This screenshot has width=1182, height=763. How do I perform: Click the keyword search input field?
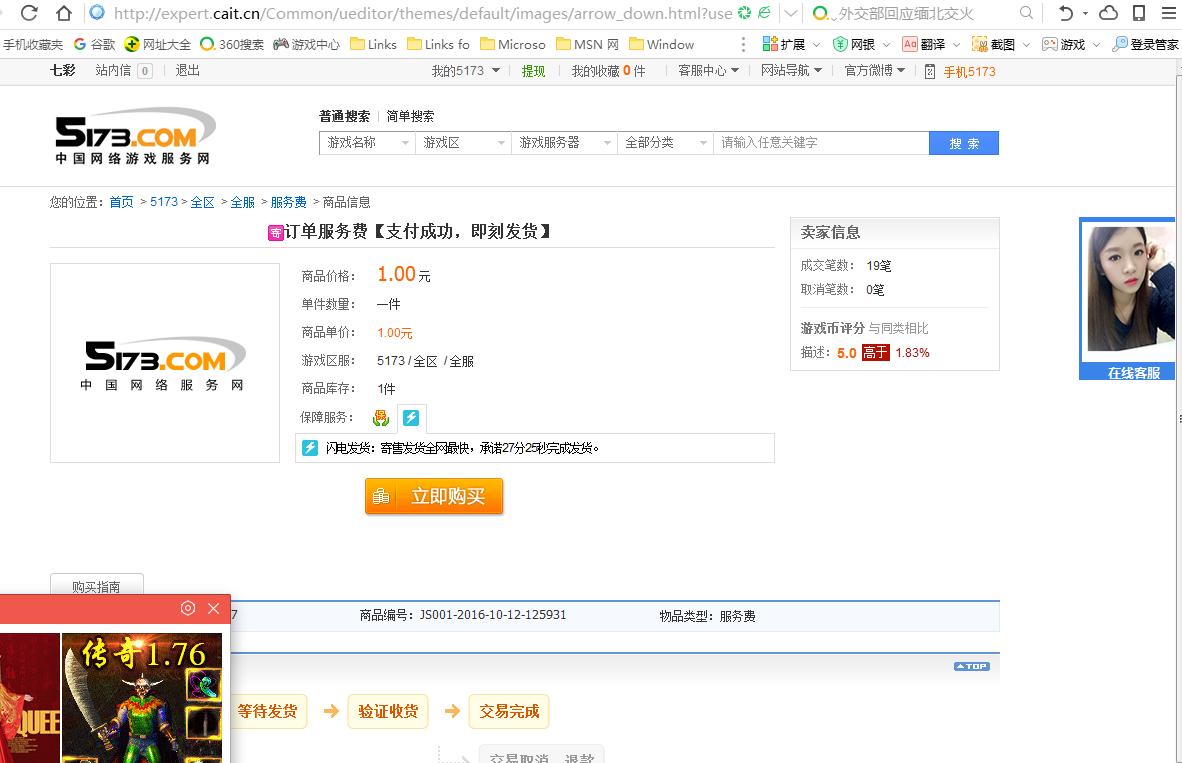click(822, 143)
